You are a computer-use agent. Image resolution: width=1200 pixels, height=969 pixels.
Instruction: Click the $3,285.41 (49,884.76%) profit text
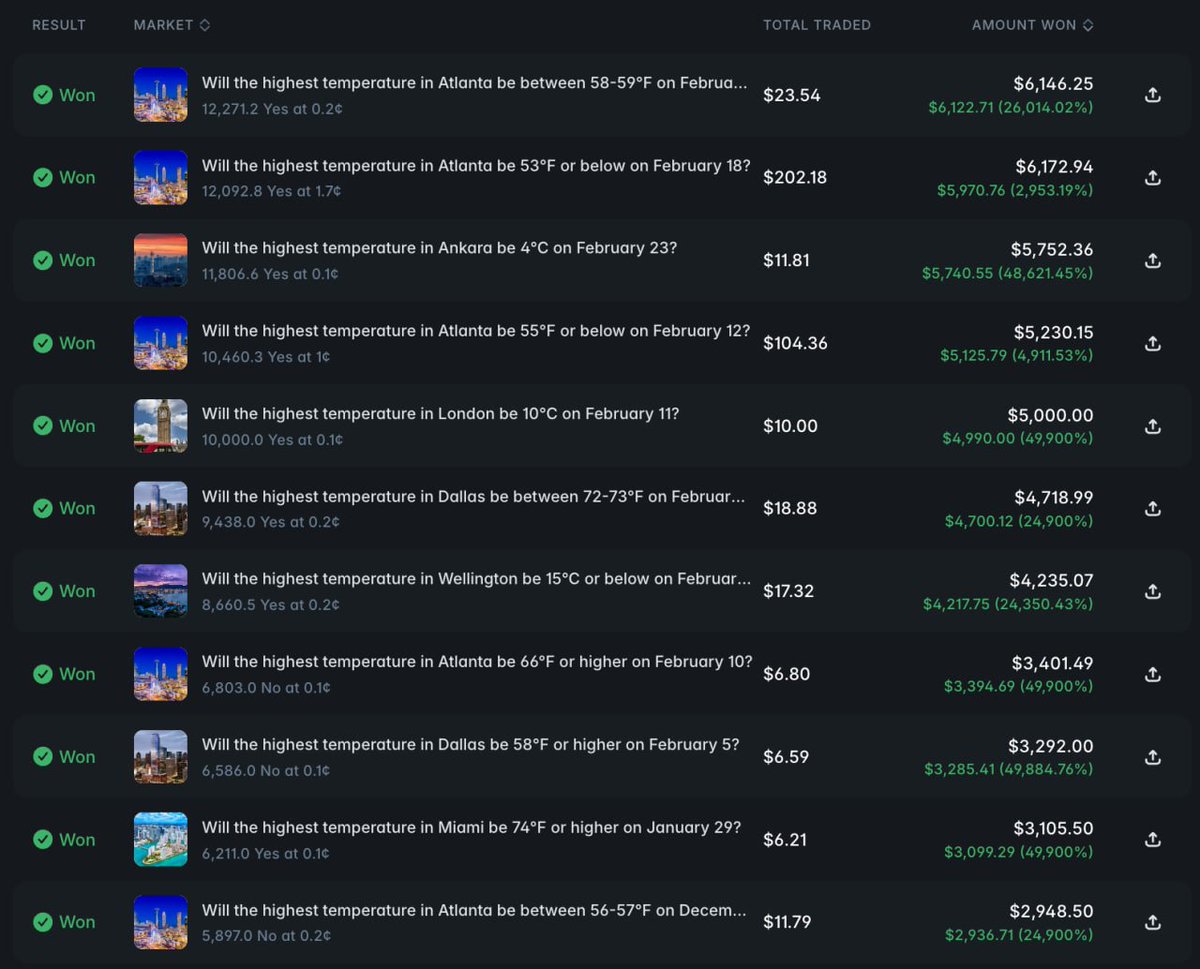coord(1009,769)
